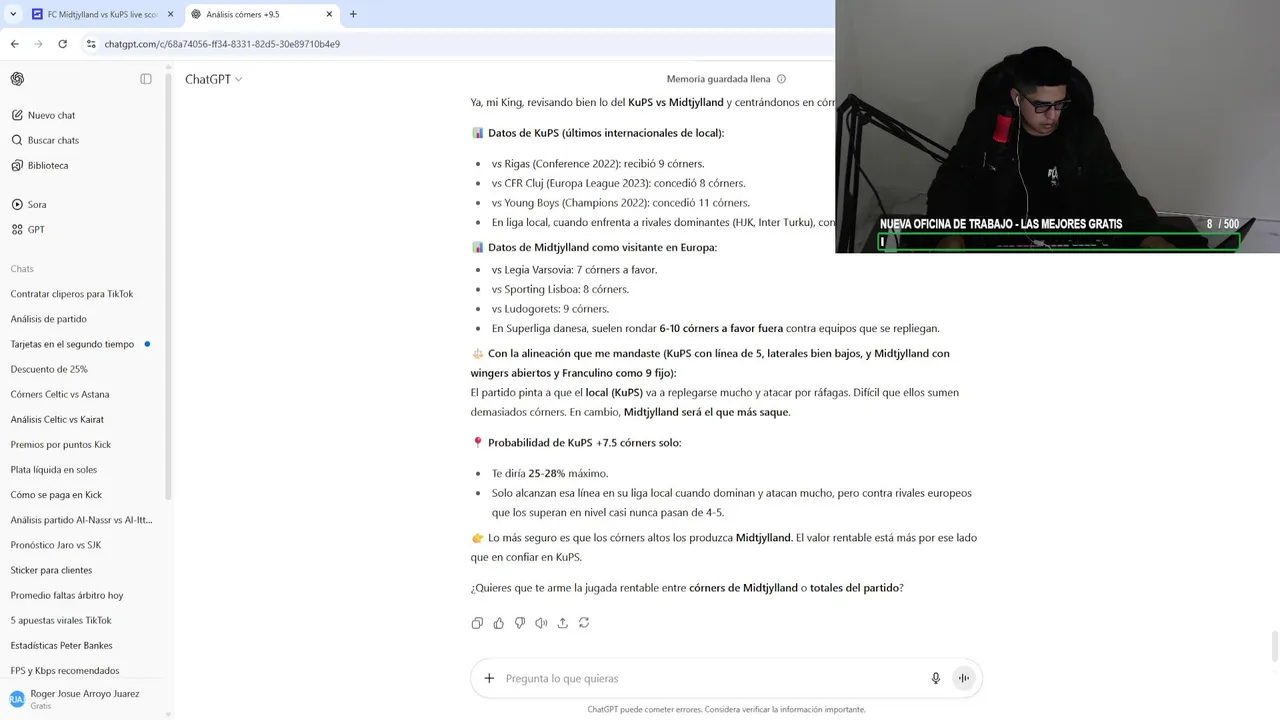Open chat Estadísticas Peter Bankes
Image resolution: width=1280 pixels, height=720 pixels.
click(x=61, y=645)
